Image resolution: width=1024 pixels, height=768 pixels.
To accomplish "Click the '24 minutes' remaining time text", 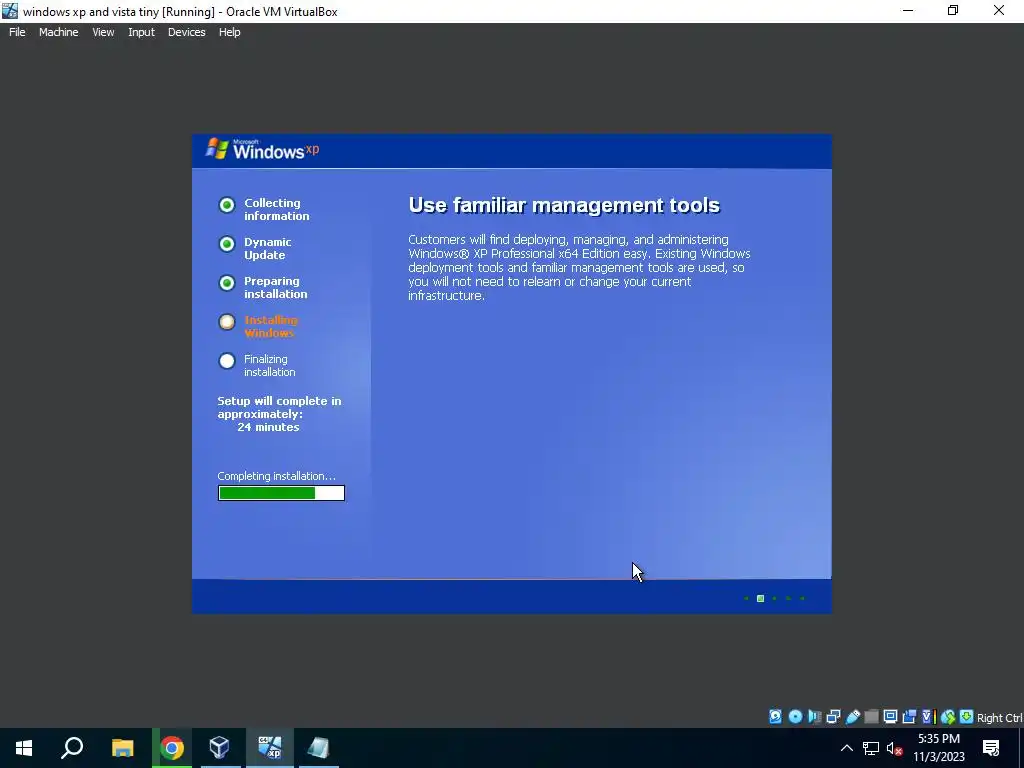I will coord(268,427).
